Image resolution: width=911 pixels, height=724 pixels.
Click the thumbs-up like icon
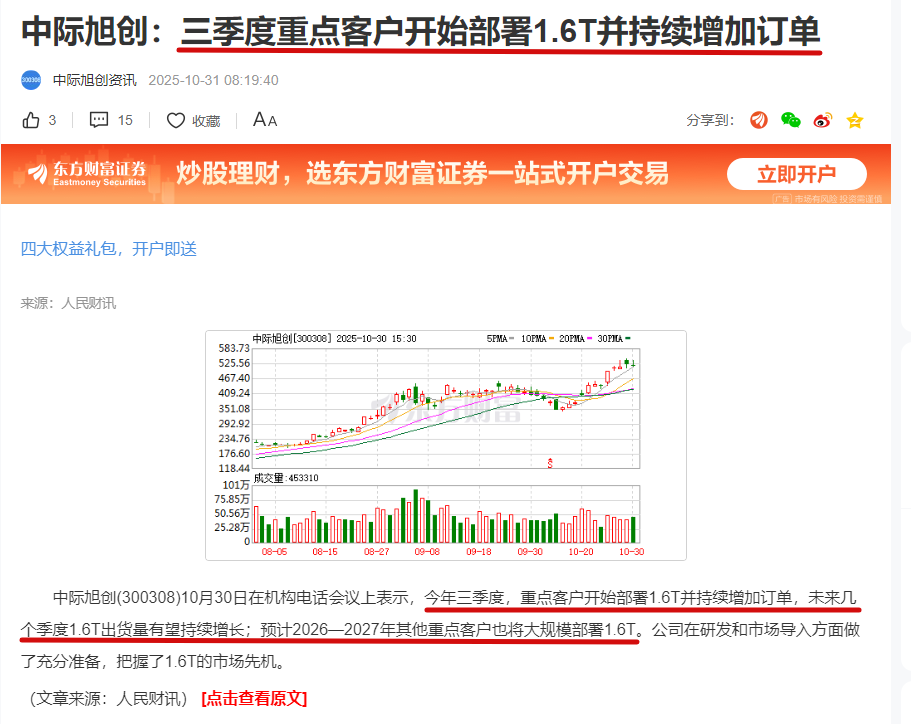[x=31, y=120]
